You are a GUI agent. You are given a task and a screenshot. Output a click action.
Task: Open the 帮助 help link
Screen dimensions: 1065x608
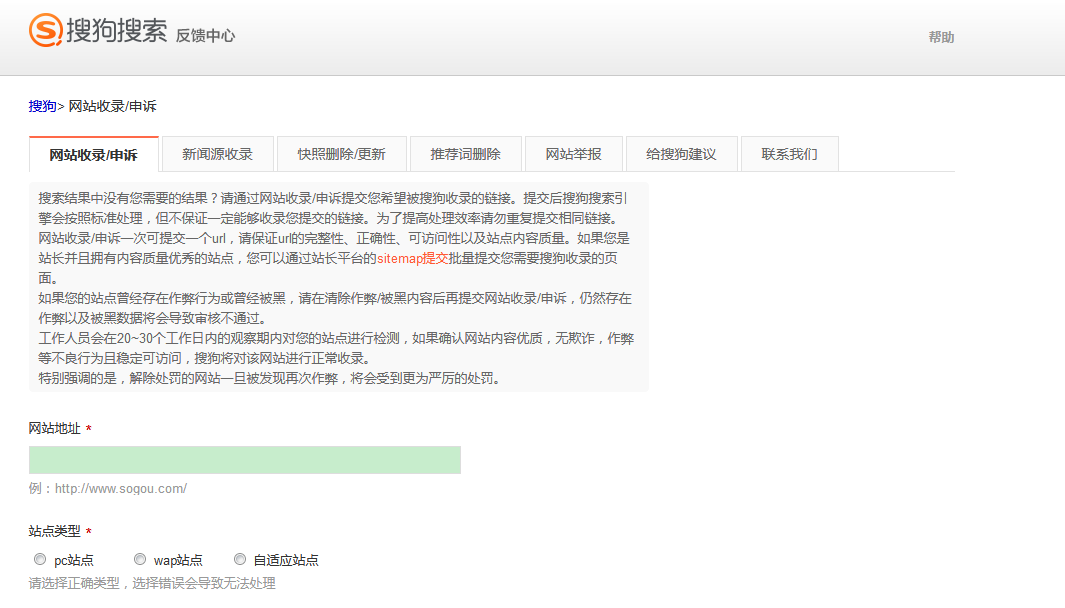pyautogui.click(x=941, y=37)
